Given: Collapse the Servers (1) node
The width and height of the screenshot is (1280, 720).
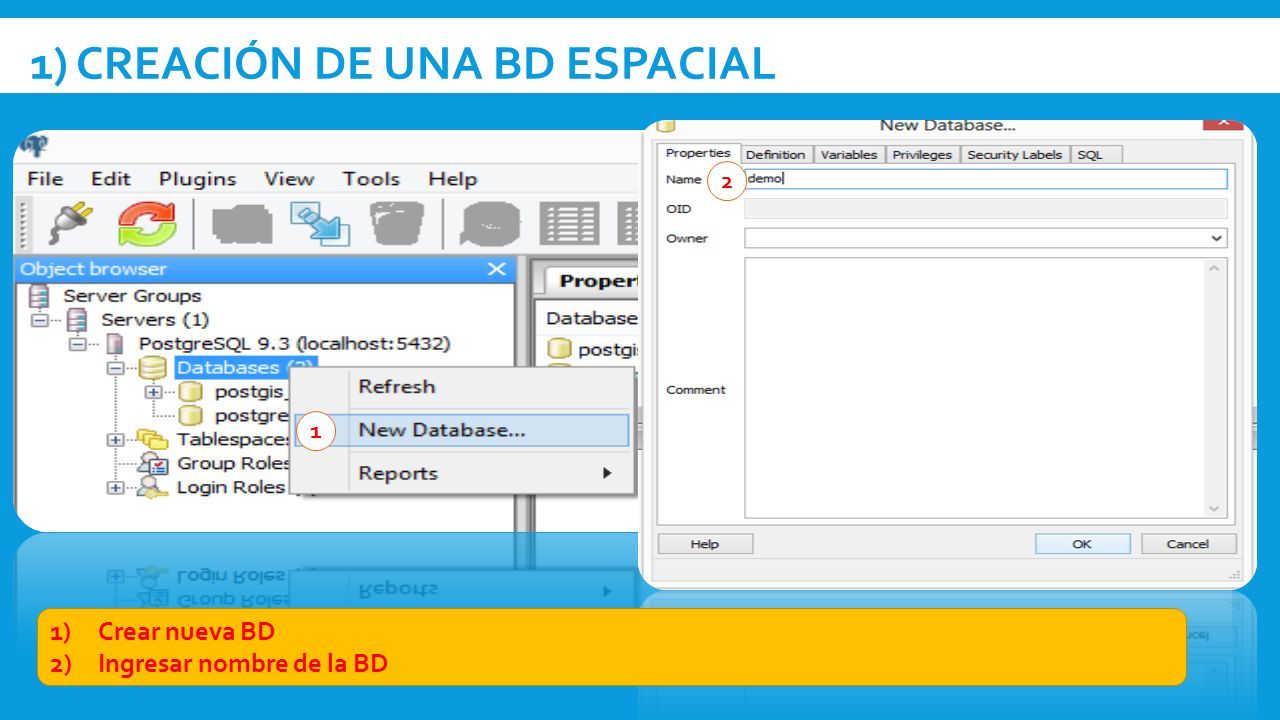Looking at the screenshot, I should pos(40,321).
